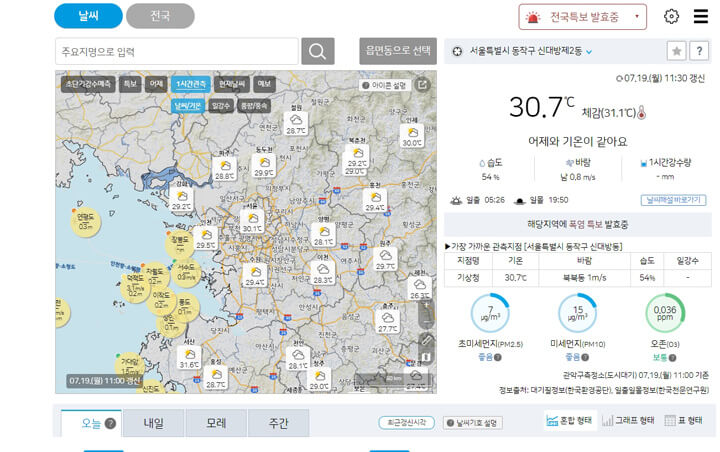Click the 이천 28.3℃ weather marker
Viewport: 720px width, 452px height.
point(323,272)
